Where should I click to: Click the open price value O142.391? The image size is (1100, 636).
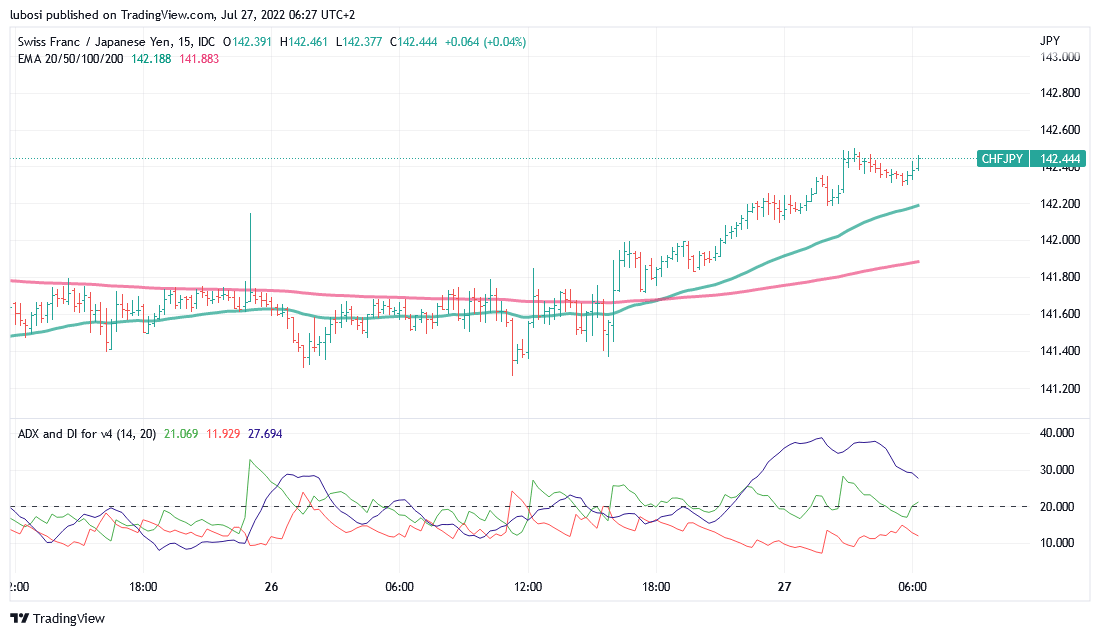click(250, 42)
